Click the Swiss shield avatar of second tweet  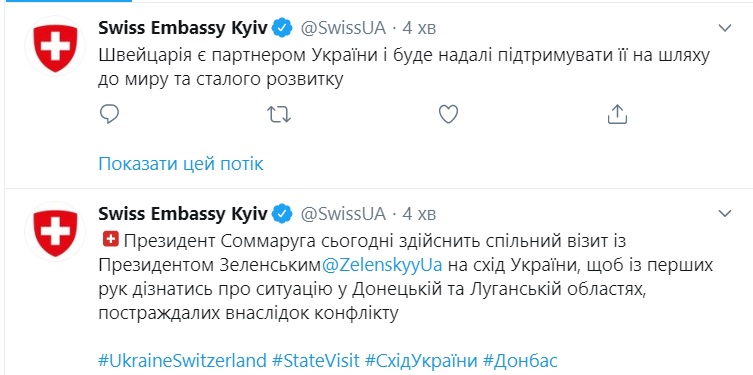(x=55, y=231)
